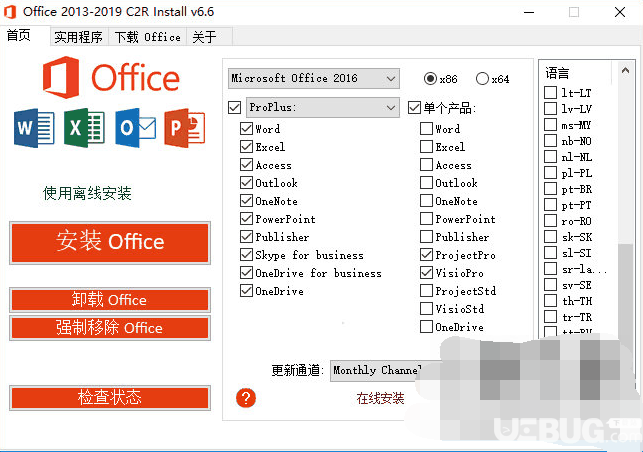Screen dimensions: 643x452
Task: Click the PowerPoint application logo icon
Action: pyautogui.click(x=185, y=128)
